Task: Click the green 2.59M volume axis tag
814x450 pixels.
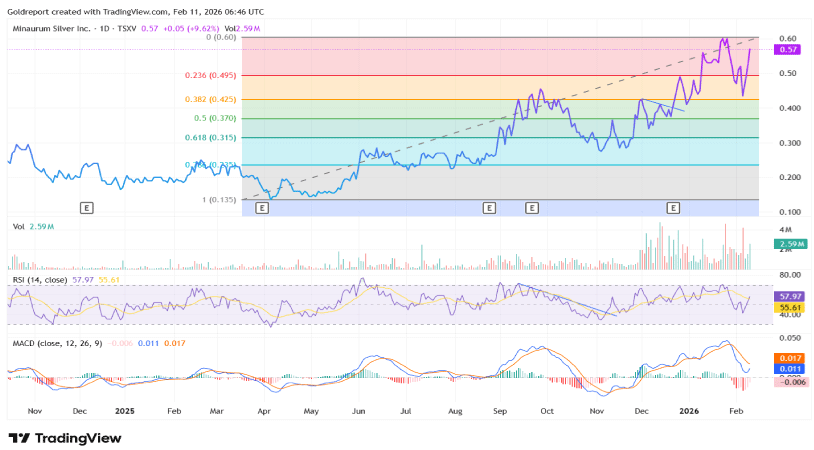Action: pyautogui.click(x=787, y=244)
